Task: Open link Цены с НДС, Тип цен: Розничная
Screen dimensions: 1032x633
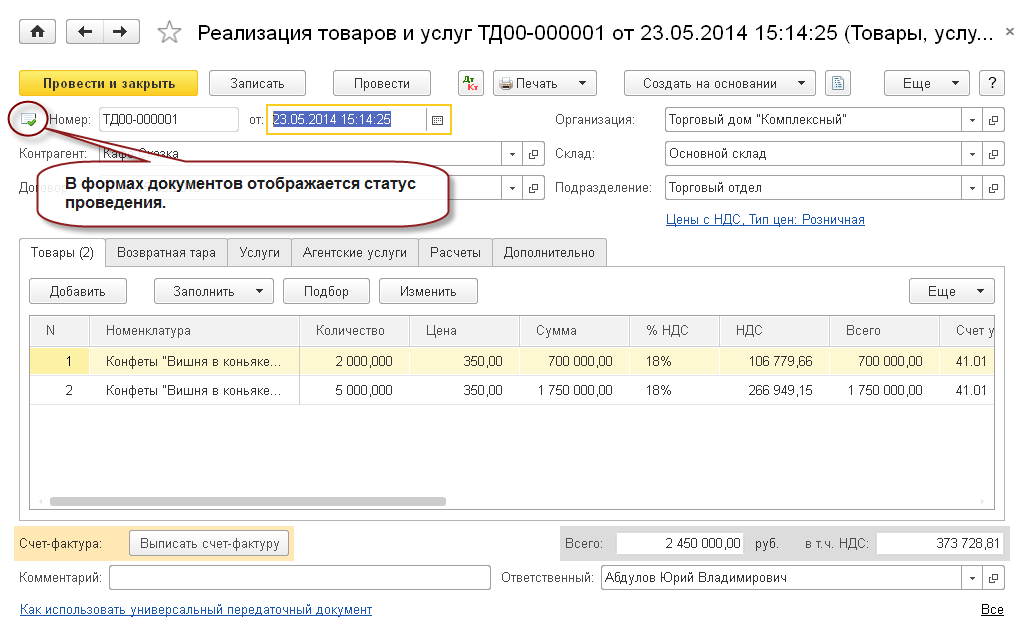Action: (765, 219)
